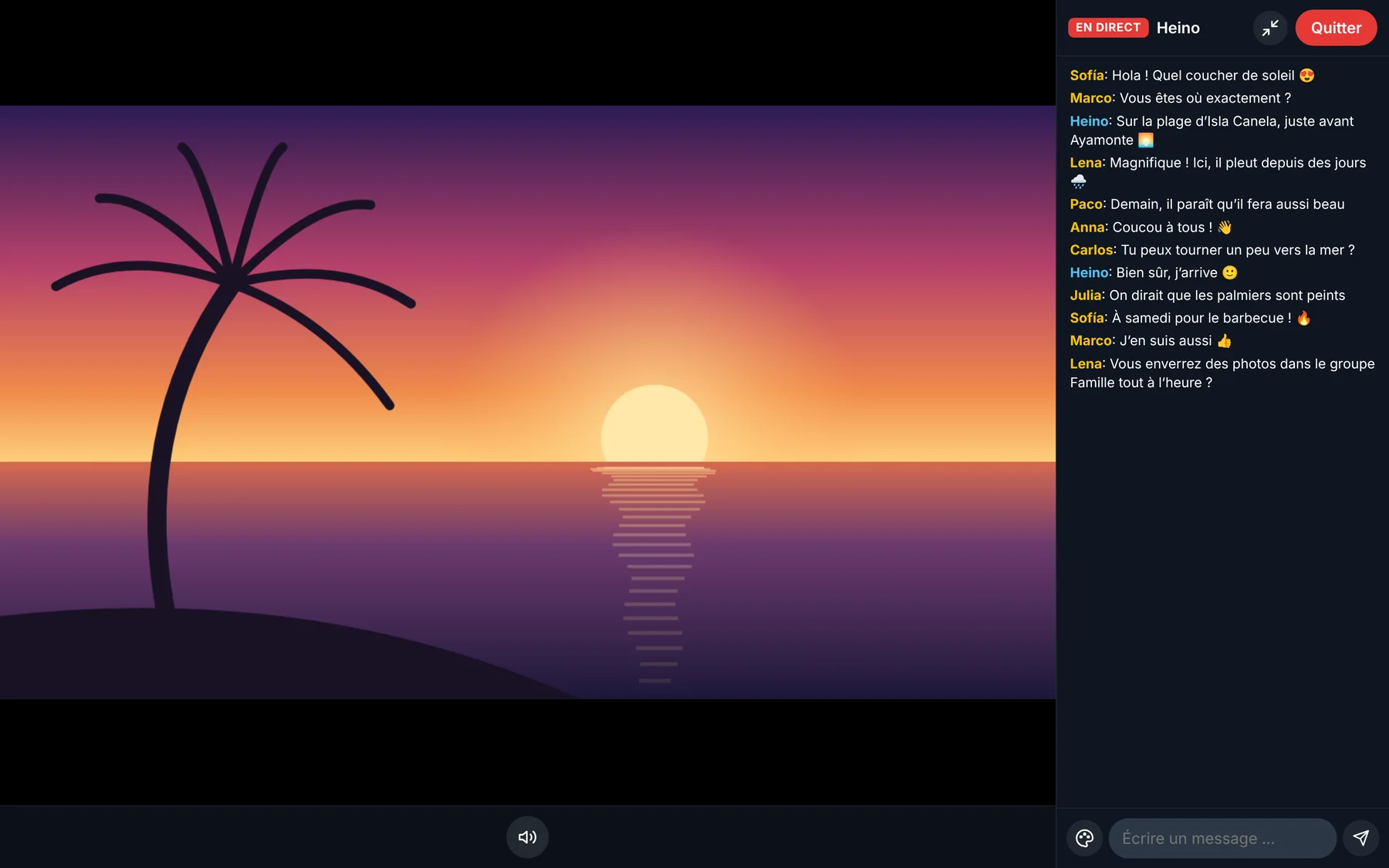Click Sofía's barbecue message
Viewport: 1389px width, 868px height.
(1191, 318)
